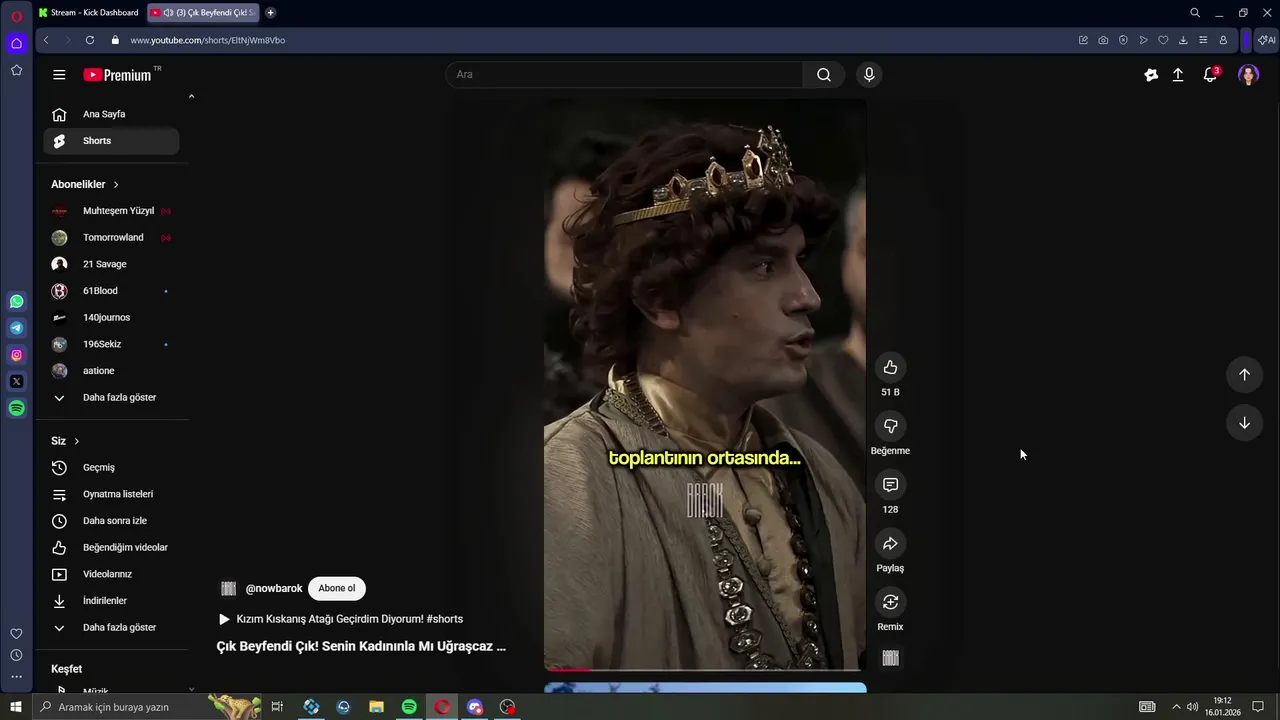Image resolution: width=1280 pixels, height=720 pixels.
Task: Open Oynatma listeleri
Action: [111, 494]
